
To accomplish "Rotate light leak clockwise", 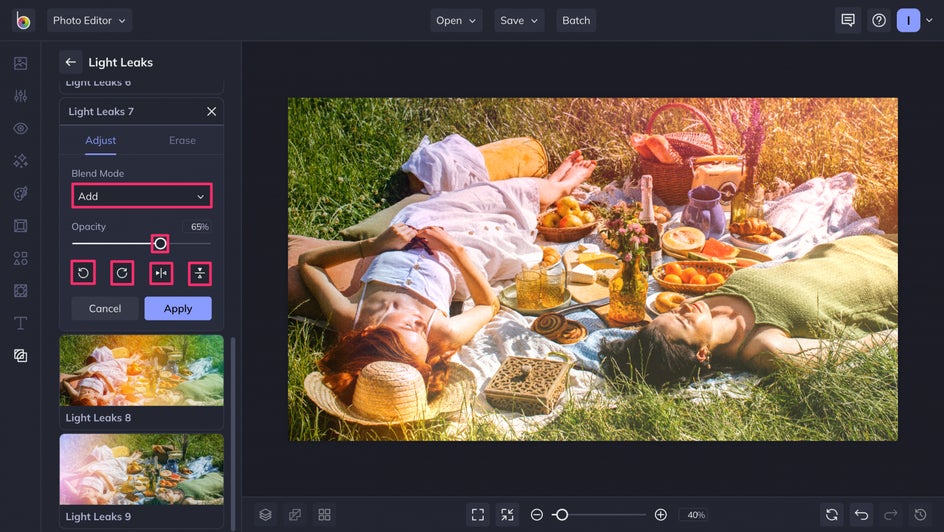I will tap(122, 273).
